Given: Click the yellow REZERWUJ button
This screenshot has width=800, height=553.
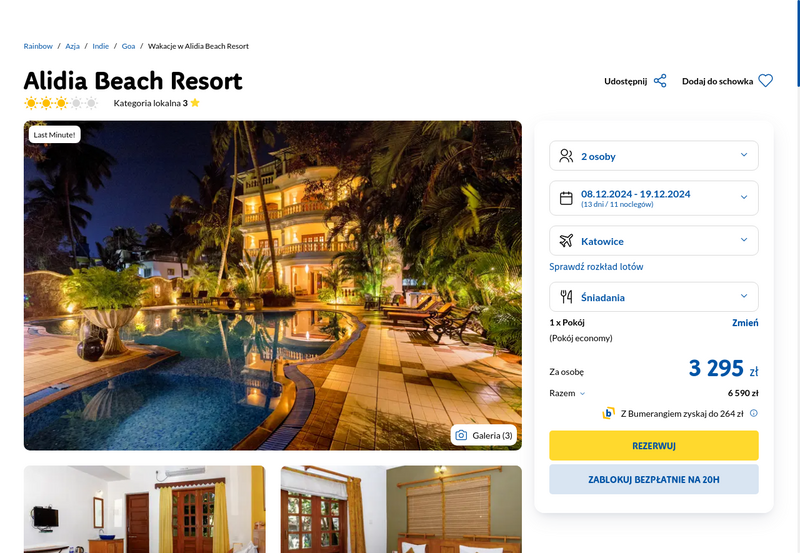Looking at the screenshot, I should pos(654,445).
